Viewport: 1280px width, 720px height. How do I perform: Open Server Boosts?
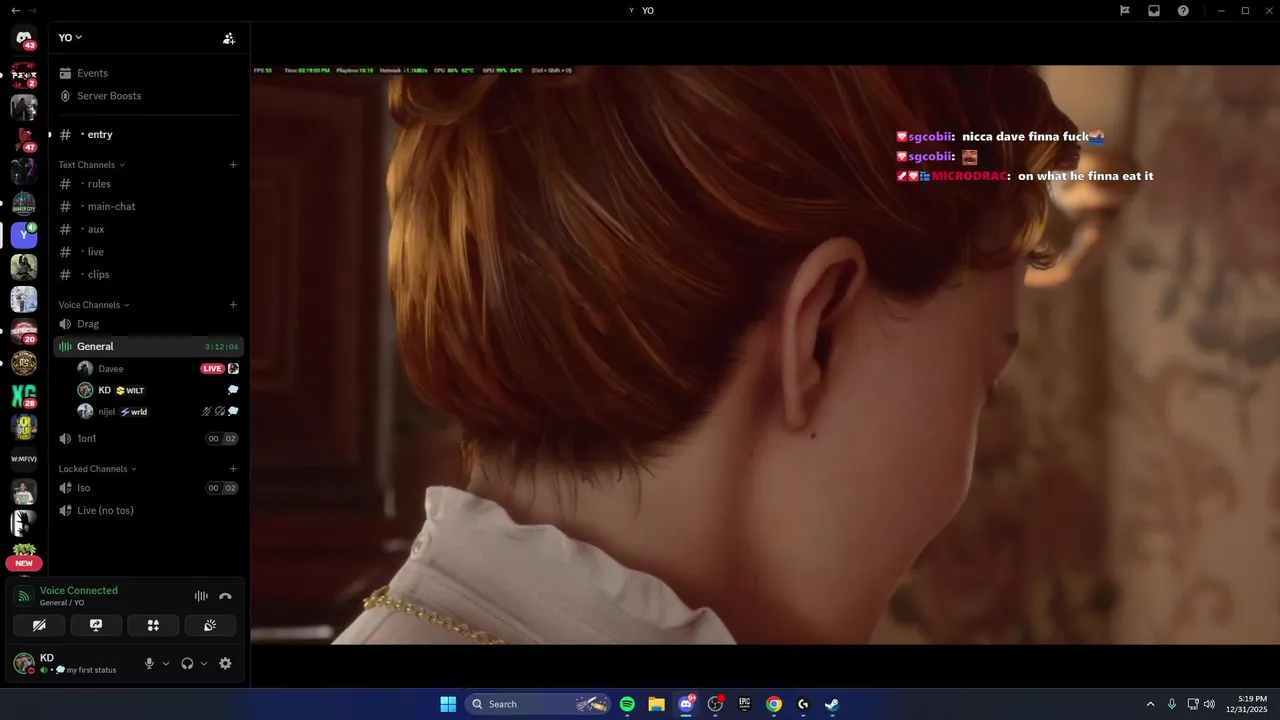(148, 96)
